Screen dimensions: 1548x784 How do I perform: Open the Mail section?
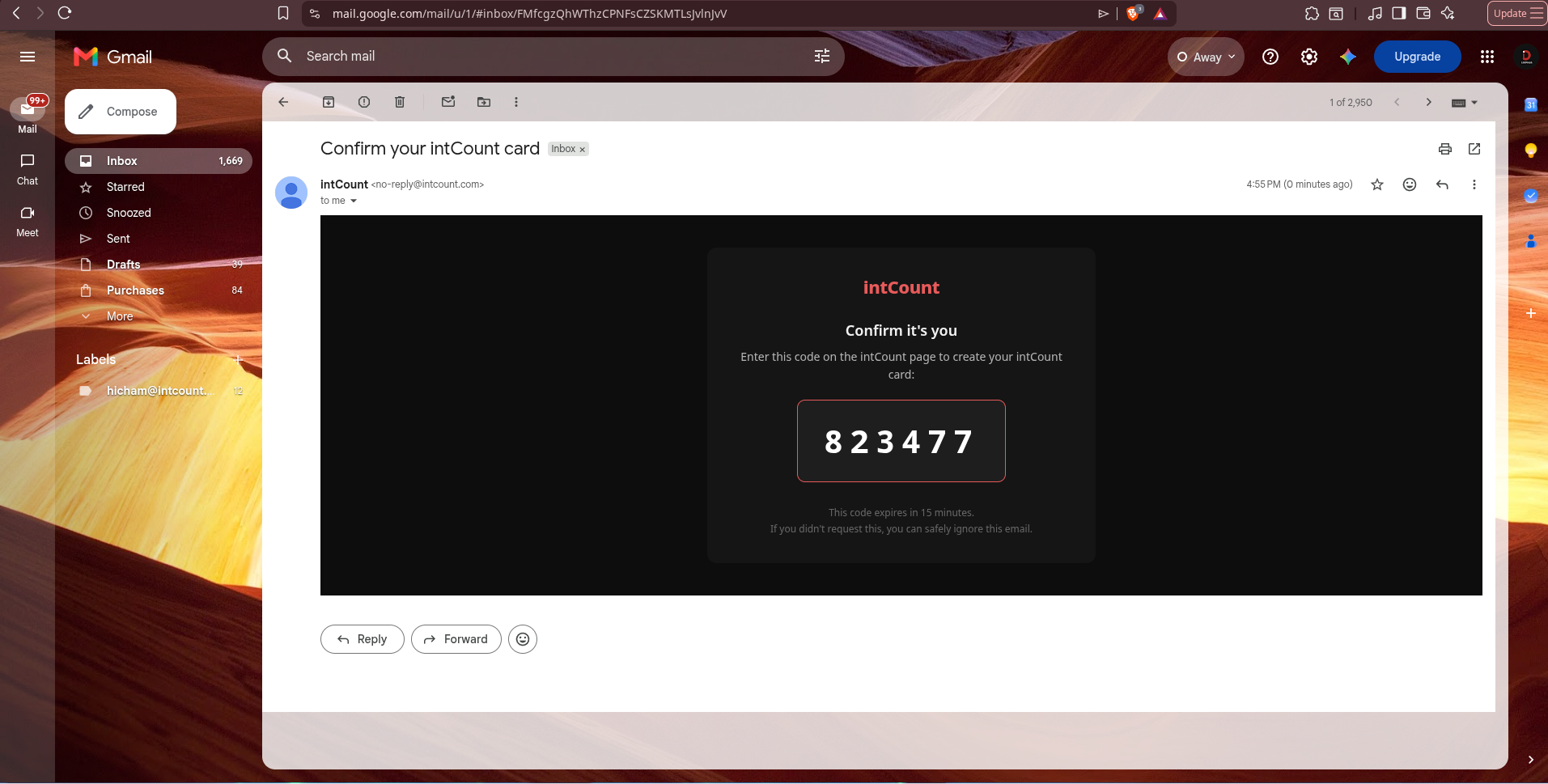coord(28,116)
